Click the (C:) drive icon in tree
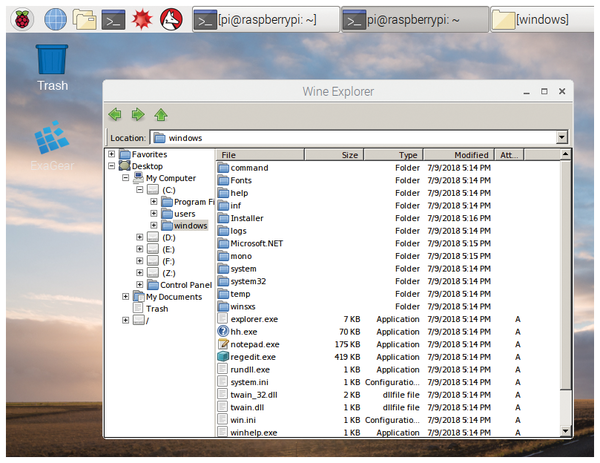 (153, 190)
